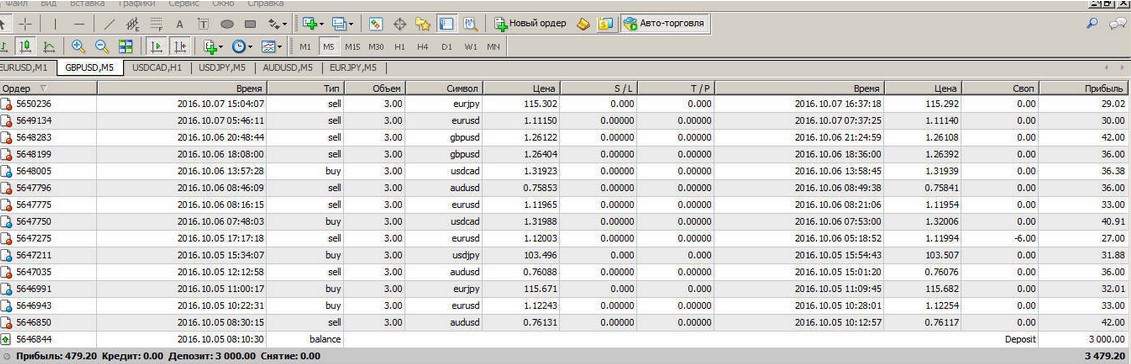The height and width of the screenshot is (364, 1131).
Task: Select the crosshair cursor tool
Action: [25, 24]
